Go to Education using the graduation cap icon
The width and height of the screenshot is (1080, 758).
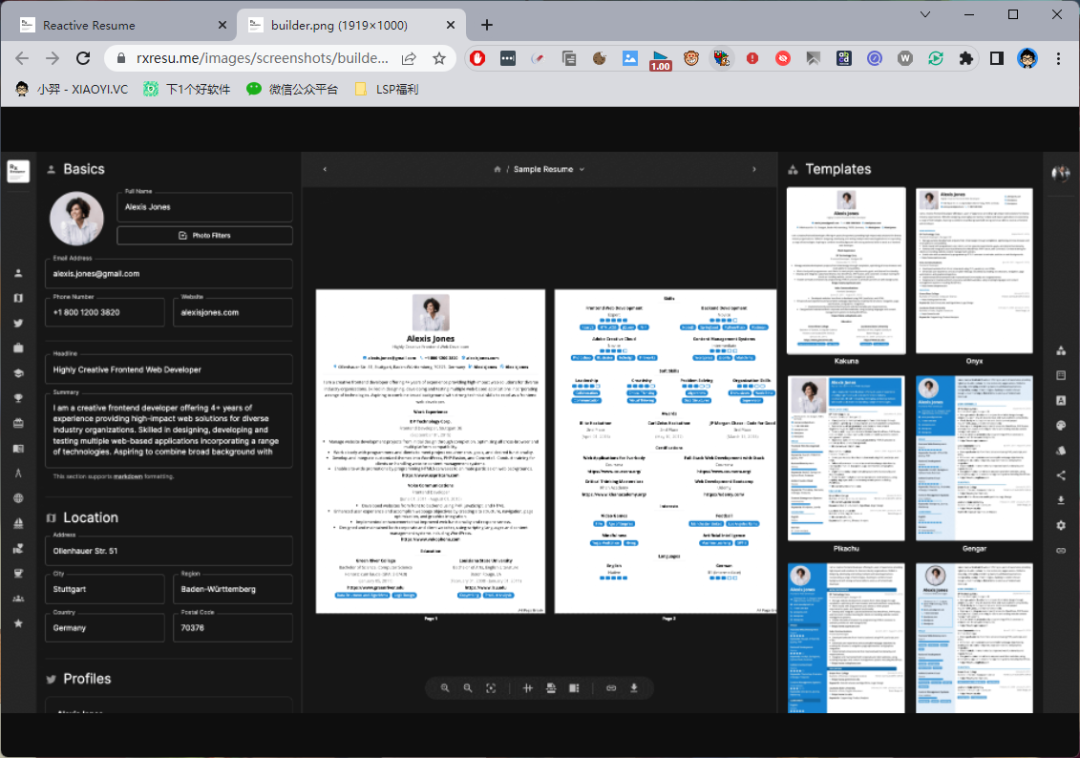click(19, 373)
